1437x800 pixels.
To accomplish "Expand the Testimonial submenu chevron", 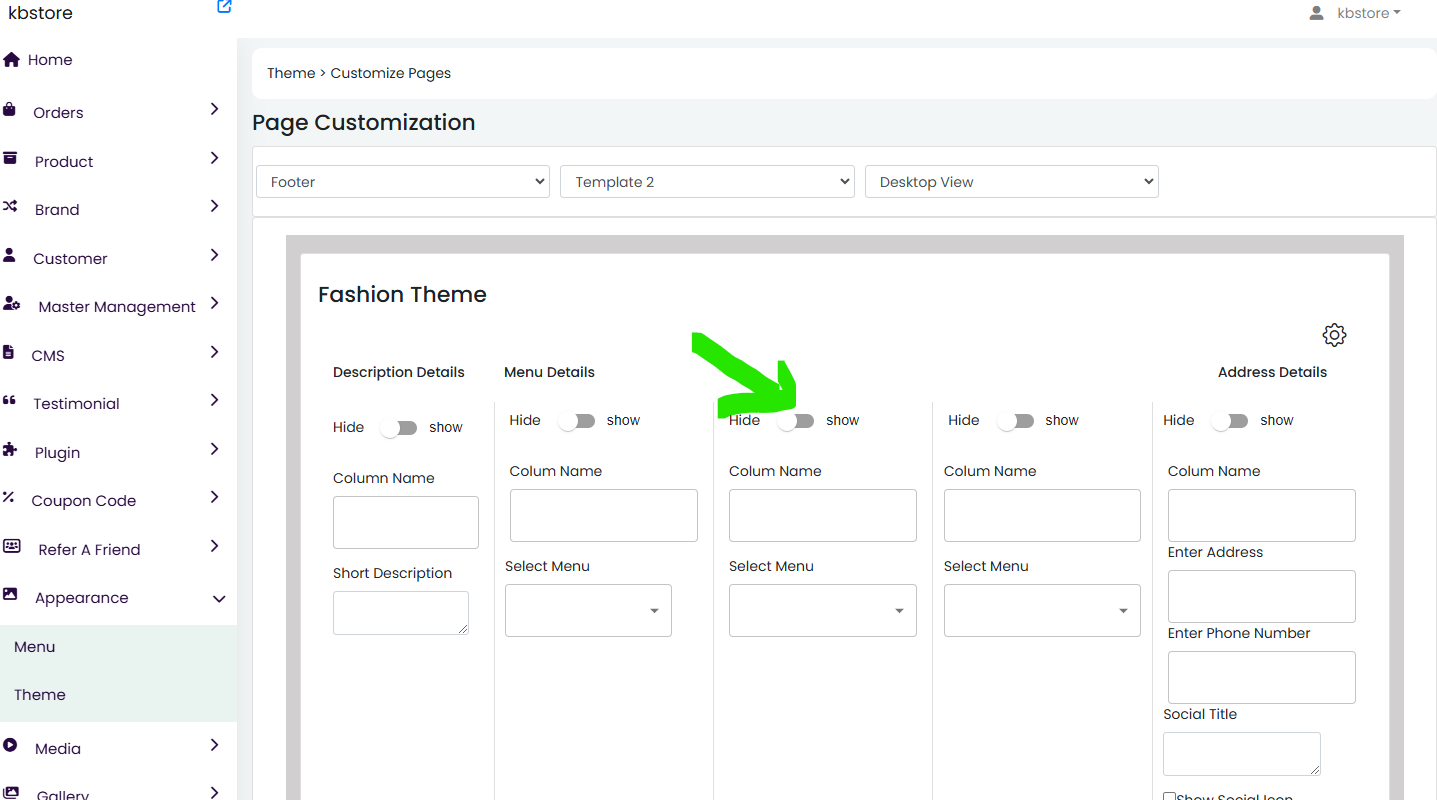I will pyautogui.click(x=214, y=400).
